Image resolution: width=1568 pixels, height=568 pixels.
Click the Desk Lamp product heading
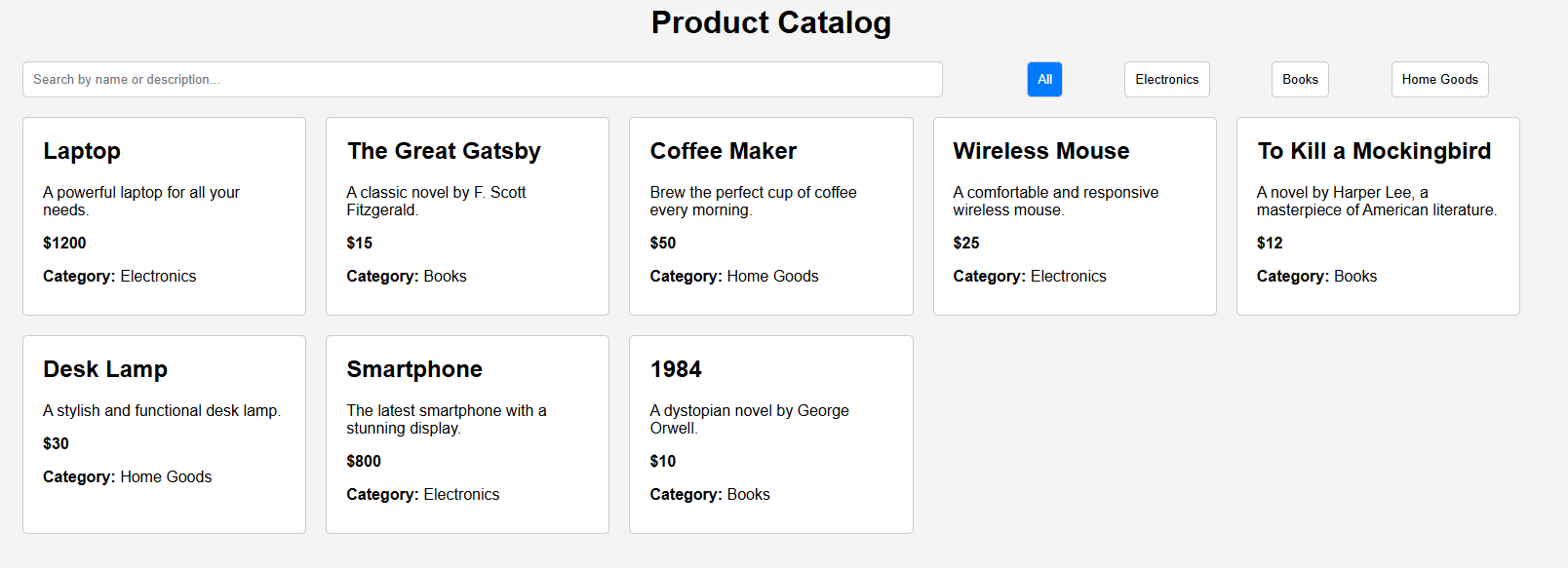(105, 369)
